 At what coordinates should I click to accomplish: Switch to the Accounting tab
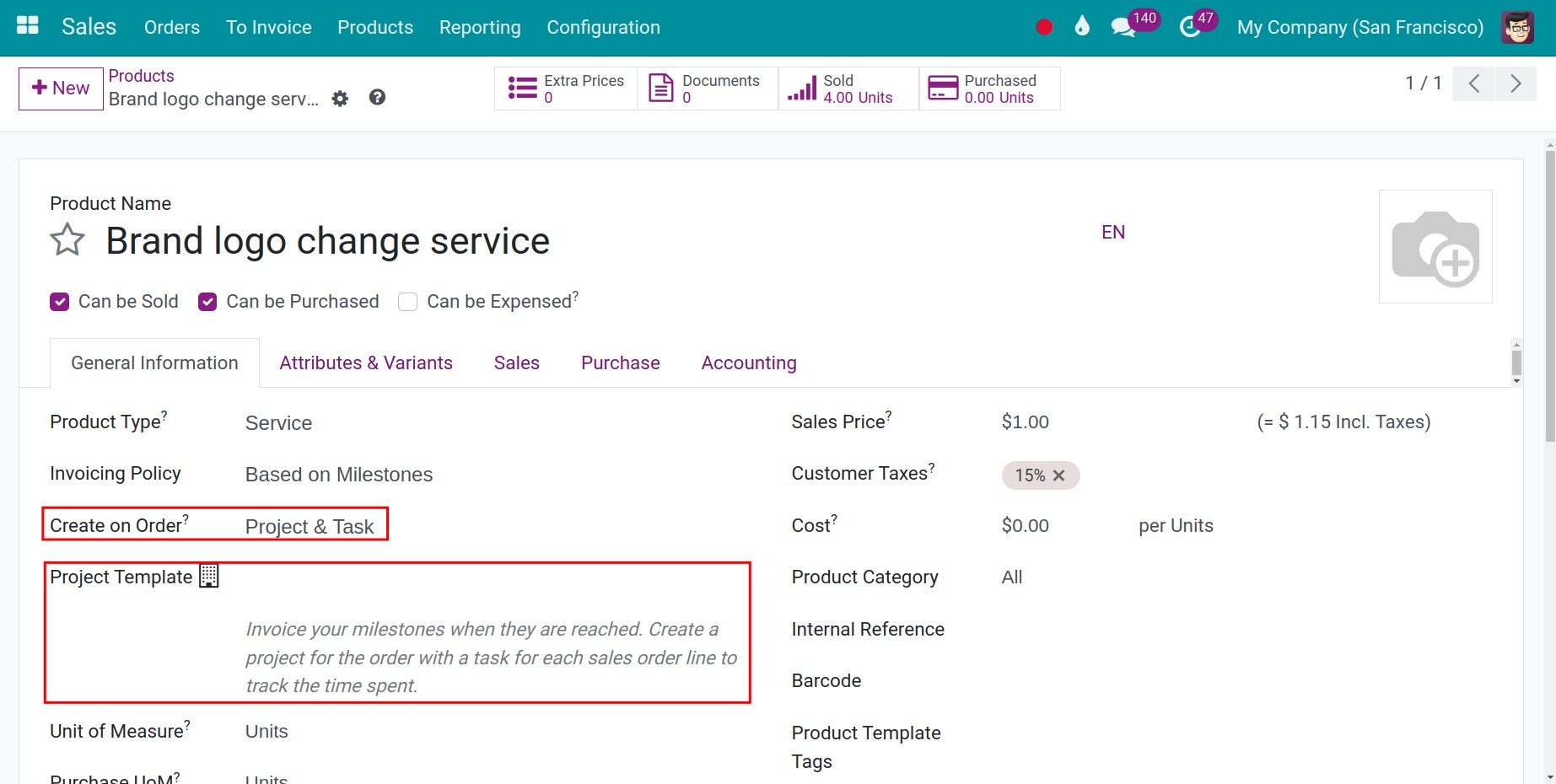tap(748, 362)
